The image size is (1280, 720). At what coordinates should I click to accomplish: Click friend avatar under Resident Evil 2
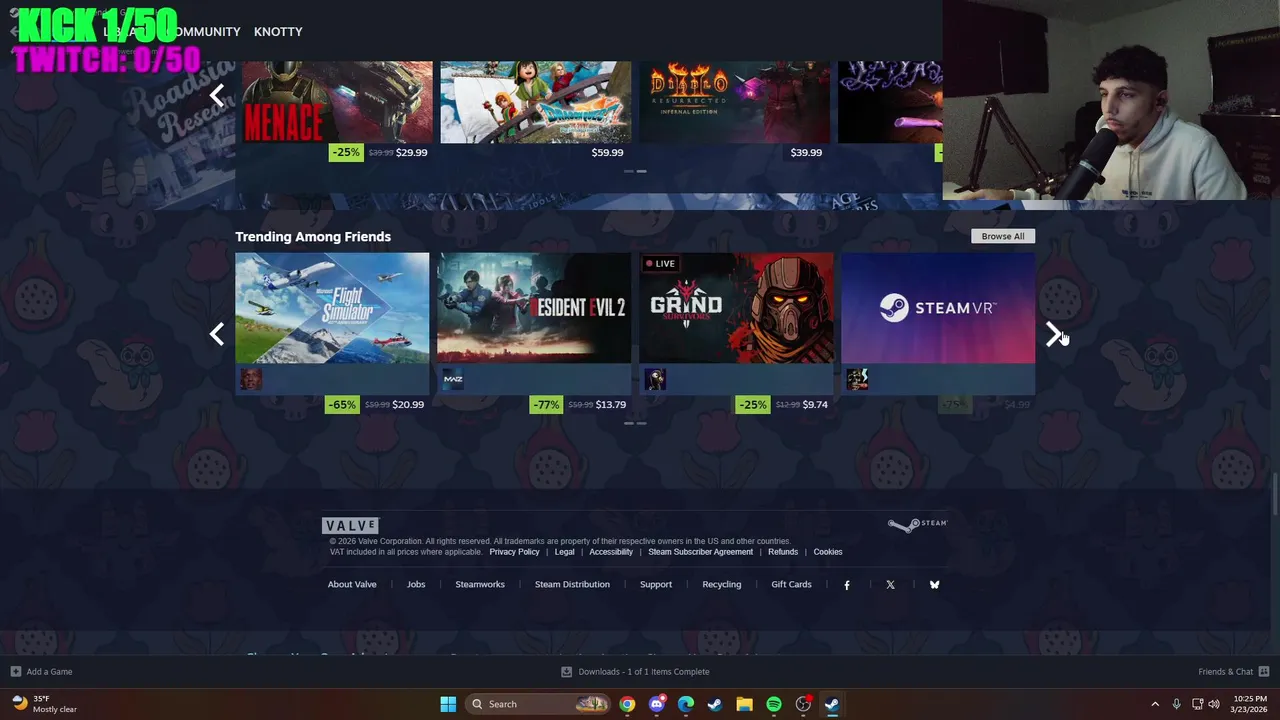tap(453, 379)
